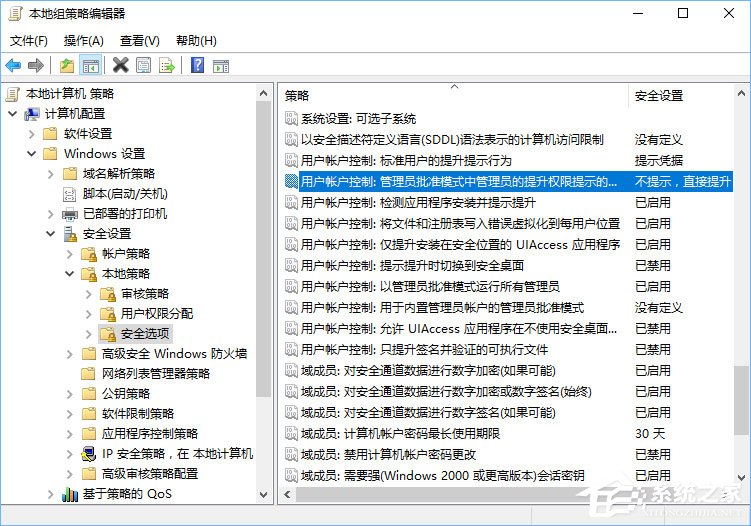The width and height of the screenshot is (751, 526).
Task: Click the Export list toolbar icon
Action: [x=167, y=65]
